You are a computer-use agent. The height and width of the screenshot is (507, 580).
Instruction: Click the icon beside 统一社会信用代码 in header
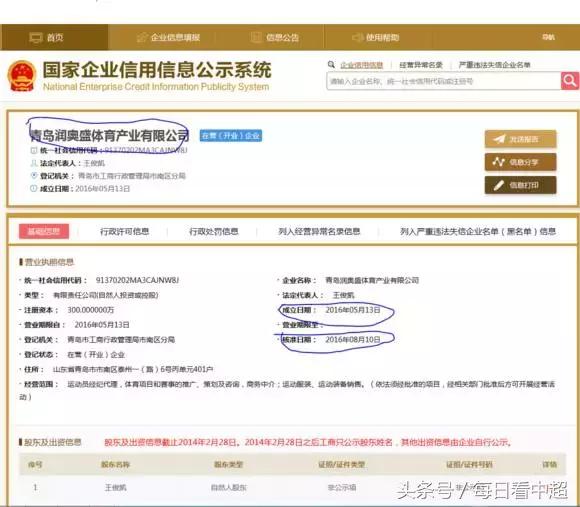[x=34, y=151]
